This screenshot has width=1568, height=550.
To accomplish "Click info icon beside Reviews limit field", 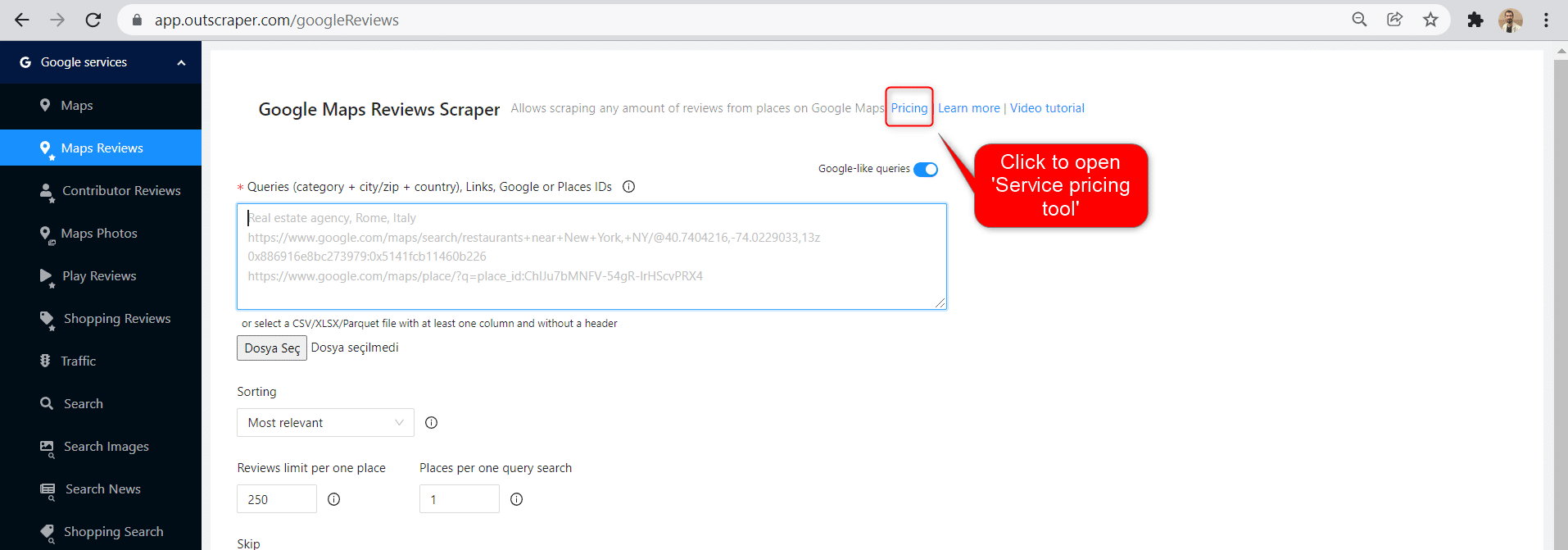I will 333,499.
